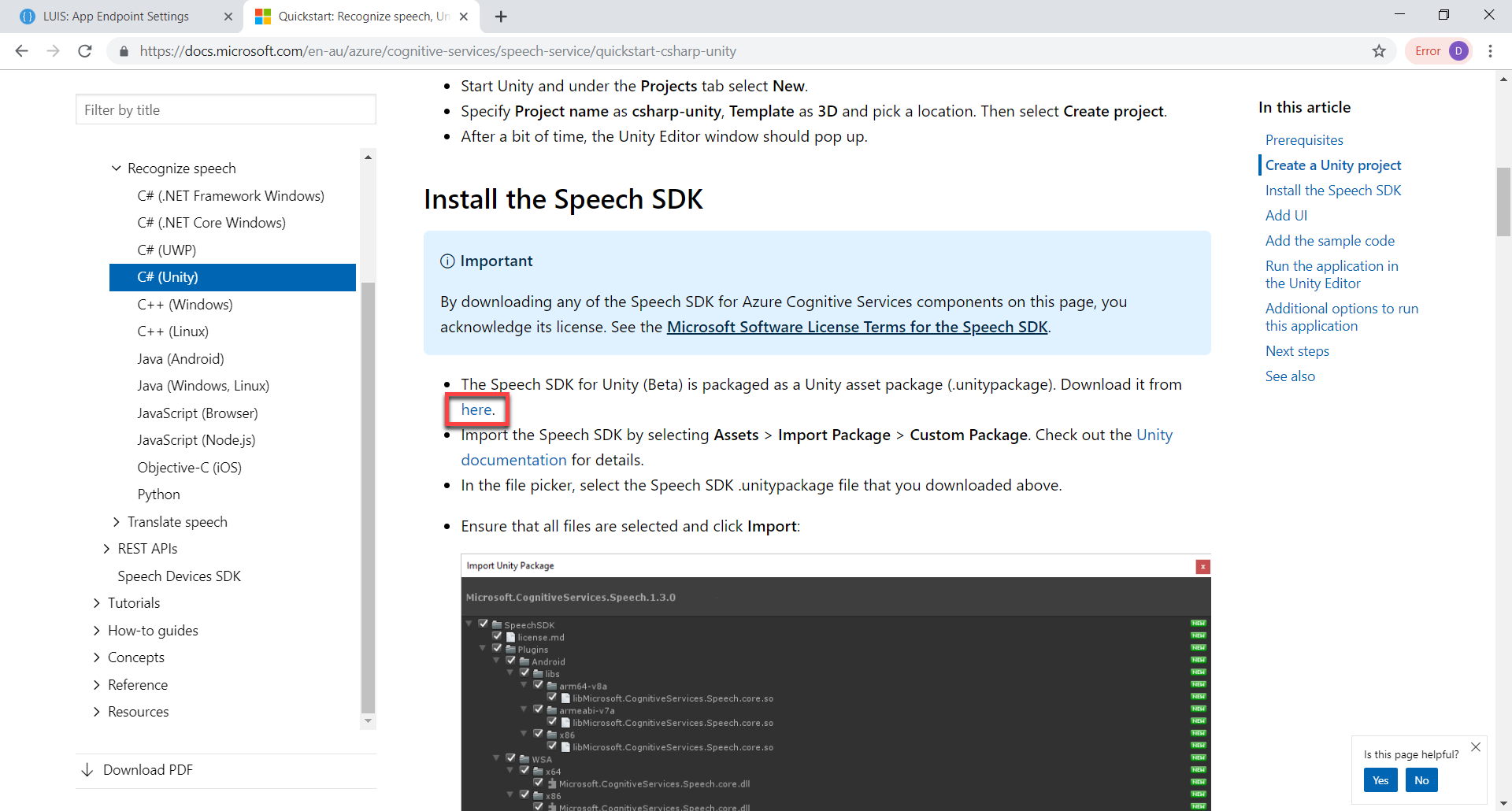Open C# (UWP) quickstart
Viewport: 1512px width, 811px height.
(x=167, y=250)
